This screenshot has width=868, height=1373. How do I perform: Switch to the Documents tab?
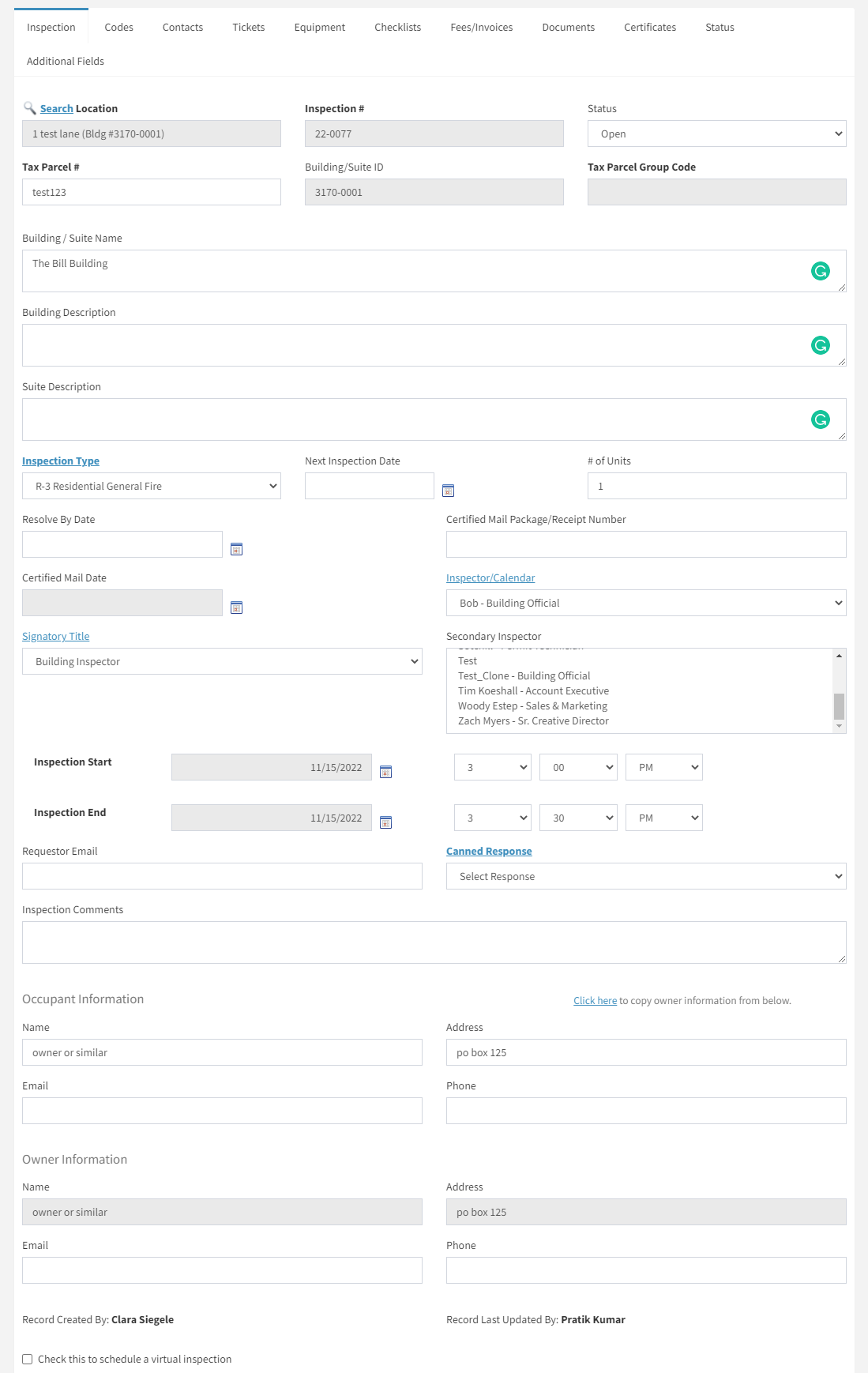click(568, 27)
